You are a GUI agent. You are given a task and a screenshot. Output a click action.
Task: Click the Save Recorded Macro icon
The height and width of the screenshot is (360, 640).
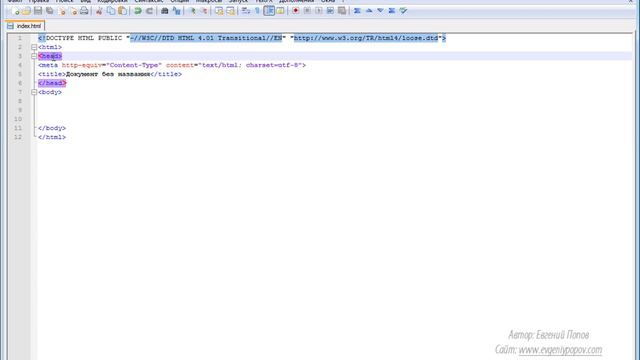(342, 11)
